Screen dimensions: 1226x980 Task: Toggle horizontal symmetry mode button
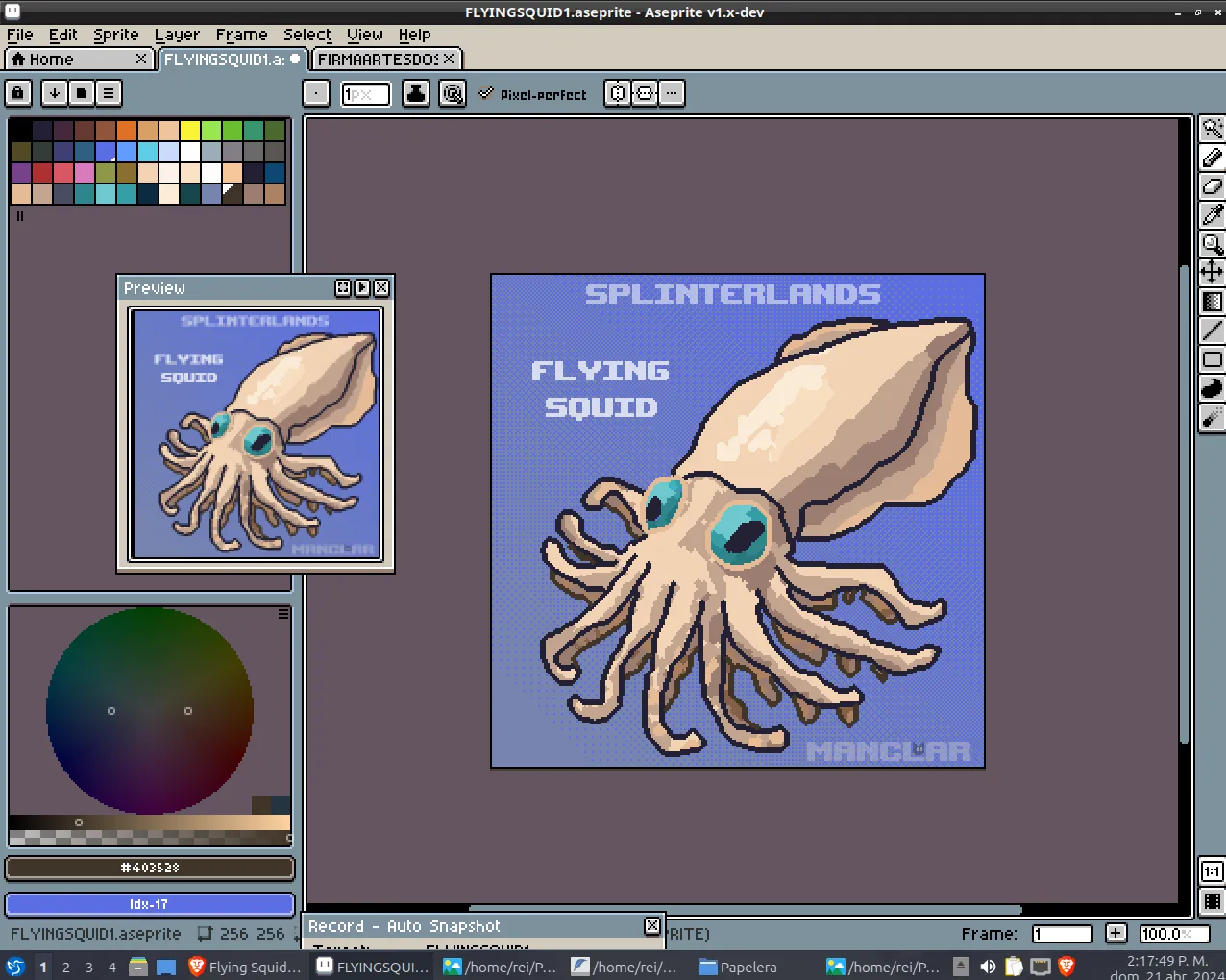[x=618, y=93]
